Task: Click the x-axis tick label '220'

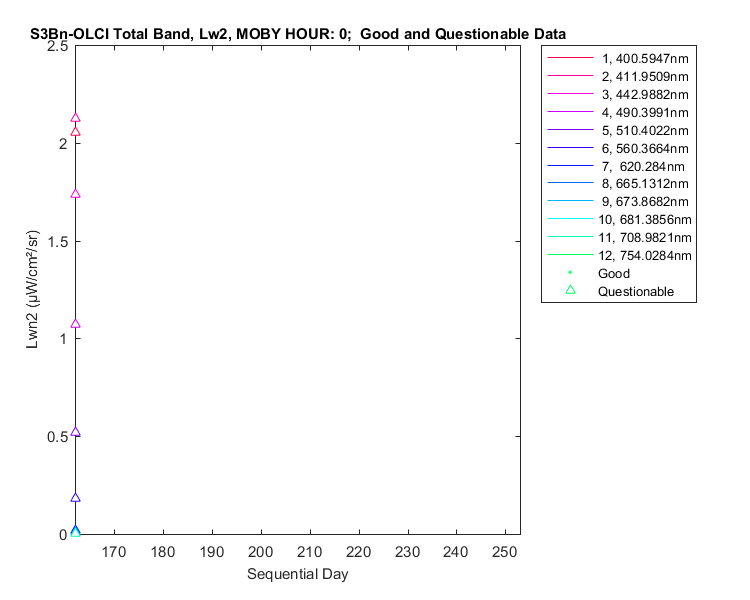Action: click(x=358, y=552)
